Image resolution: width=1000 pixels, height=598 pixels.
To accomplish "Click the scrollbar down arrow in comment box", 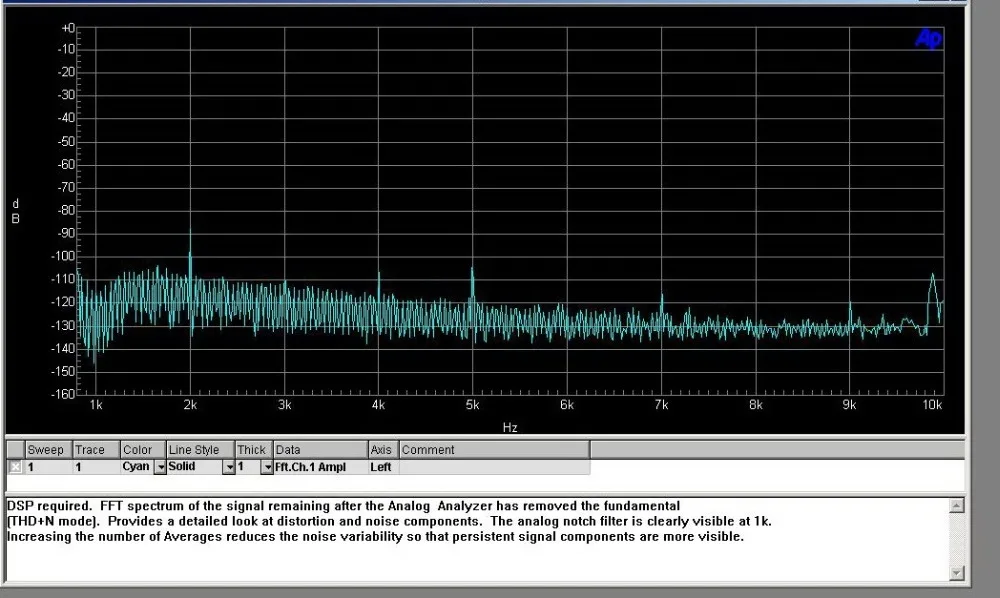I will click(x=956, y=572).
